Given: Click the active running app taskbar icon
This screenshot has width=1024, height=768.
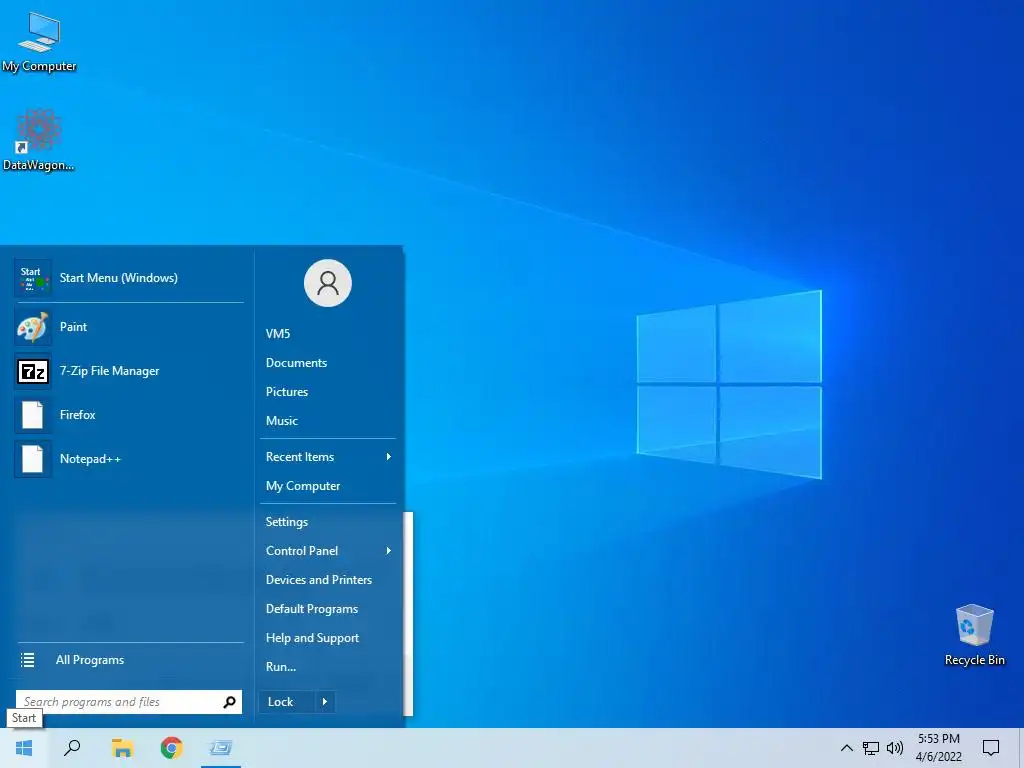Looking at the screenshot, I should tap(221, 748).
